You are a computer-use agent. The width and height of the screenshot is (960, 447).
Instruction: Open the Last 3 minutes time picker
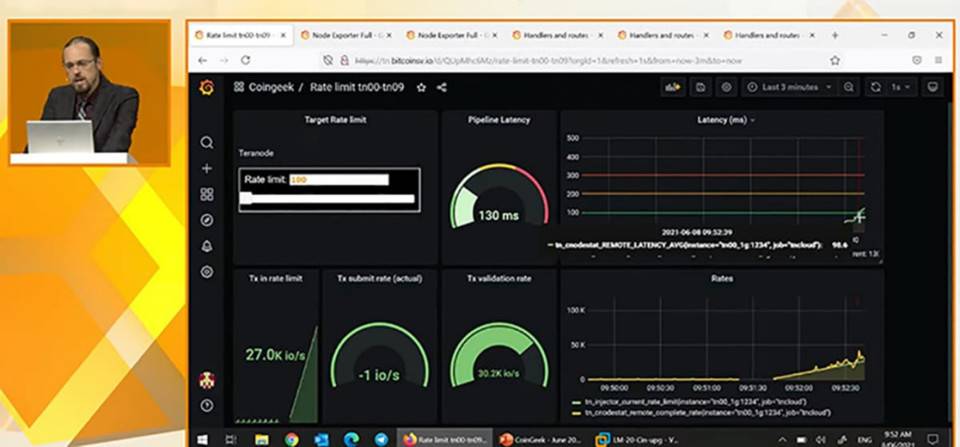[790, 88]
